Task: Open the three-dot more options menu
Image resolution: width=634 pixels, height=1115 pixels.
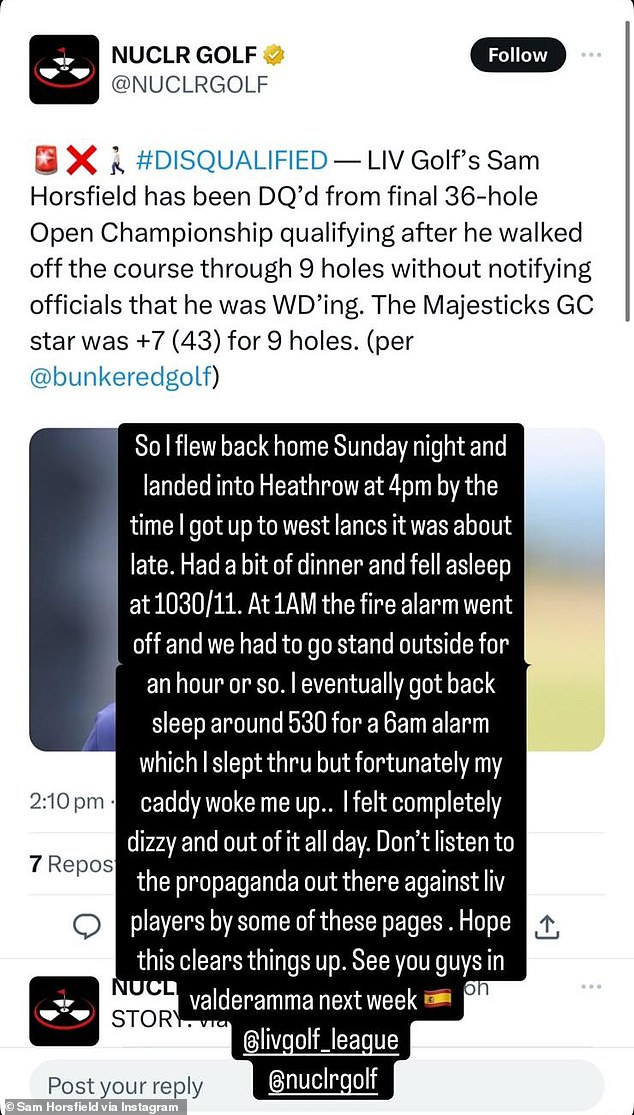Action: click(x=593, y=55)
